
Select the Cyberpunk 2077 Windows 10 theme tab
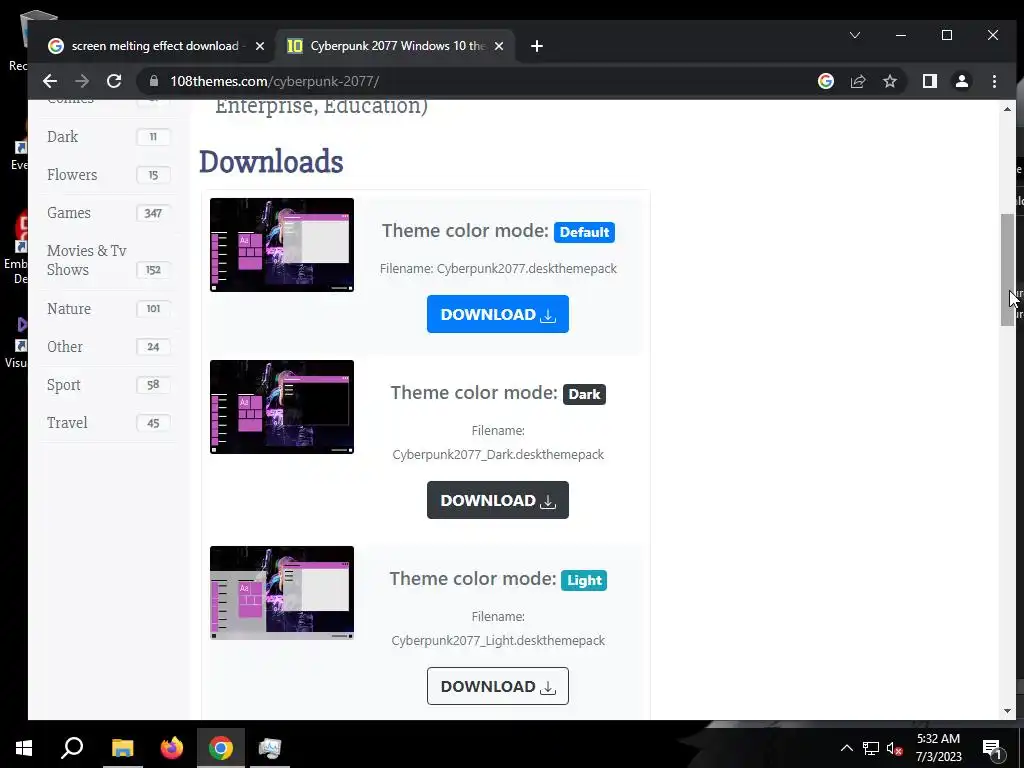[x=396, y=46]
